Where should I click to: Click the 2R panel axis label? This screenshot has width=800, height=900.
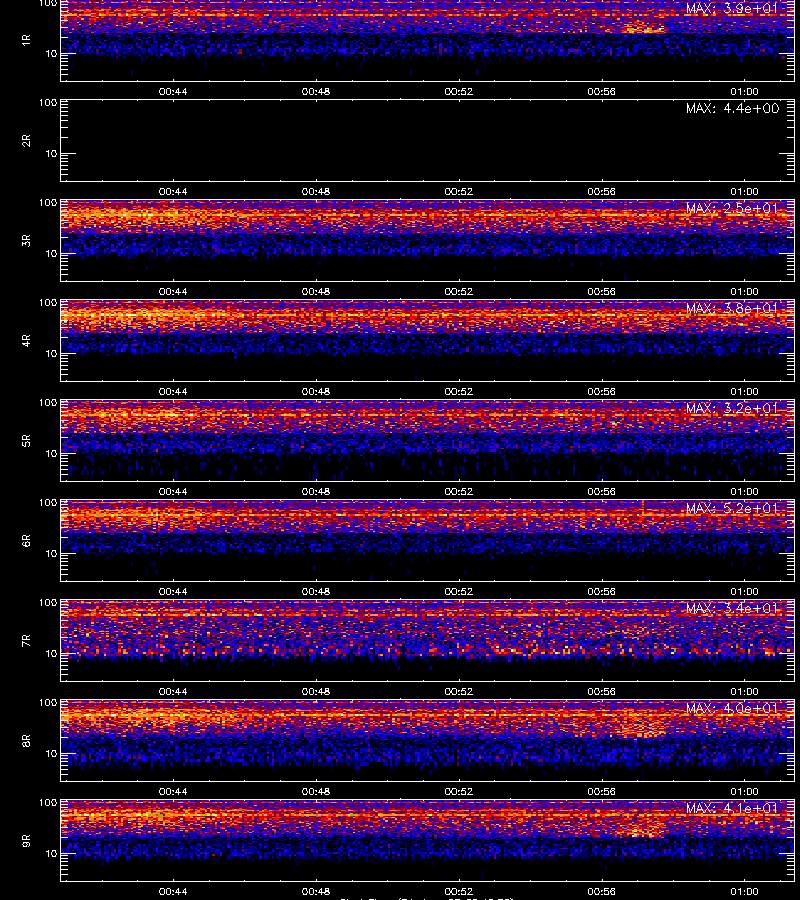click(x=26, y=141)
